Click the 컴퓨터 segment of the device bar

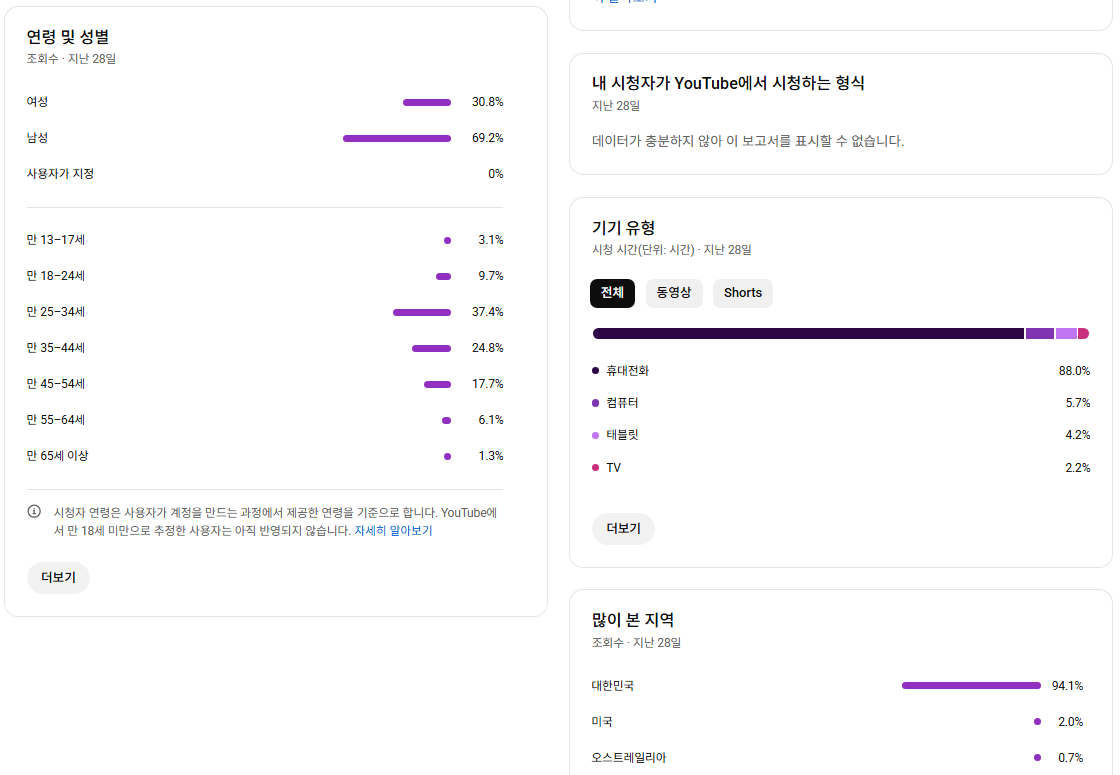1039,334
